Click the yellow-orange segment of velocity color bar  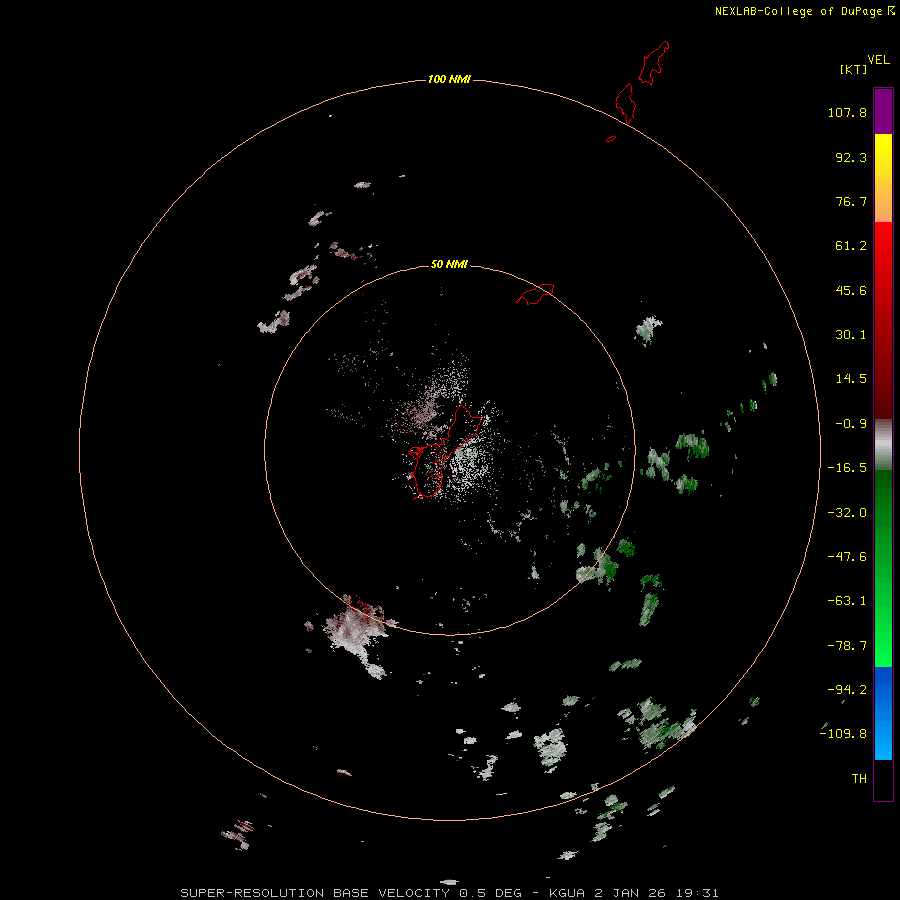tap(883, 178)
